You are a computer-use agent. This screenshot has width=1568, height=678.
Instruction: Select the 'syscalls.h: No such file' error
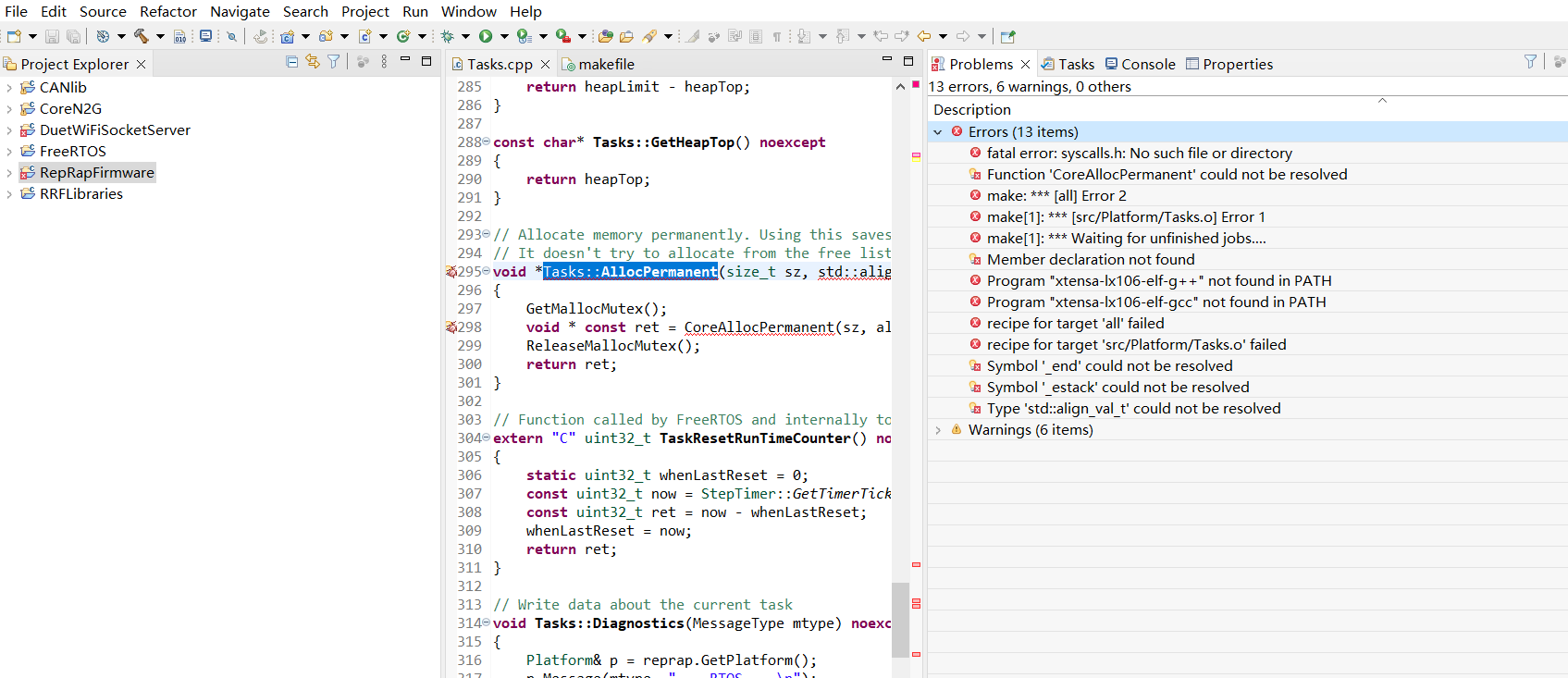(x=1139, y=154)
